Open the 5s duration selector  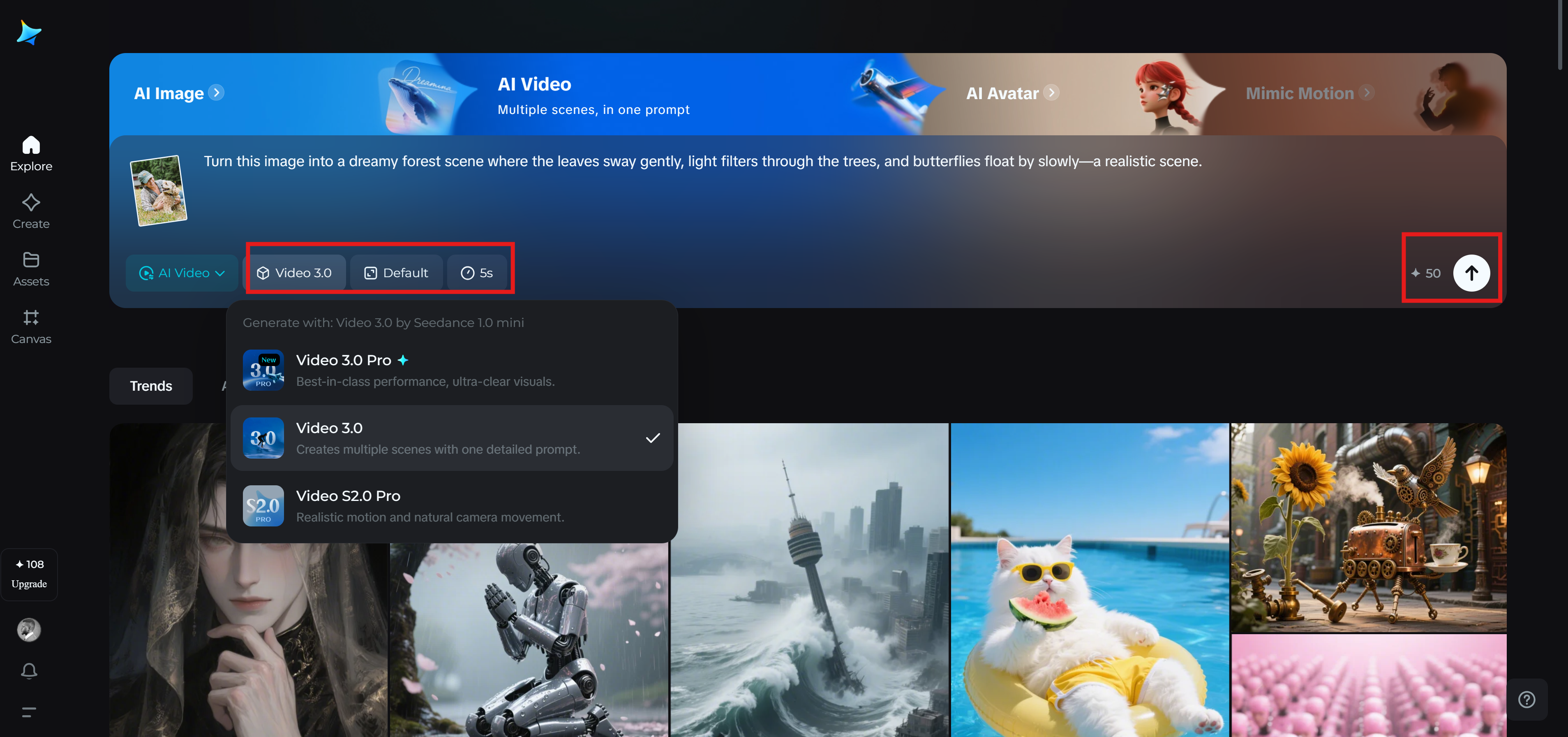478,272
